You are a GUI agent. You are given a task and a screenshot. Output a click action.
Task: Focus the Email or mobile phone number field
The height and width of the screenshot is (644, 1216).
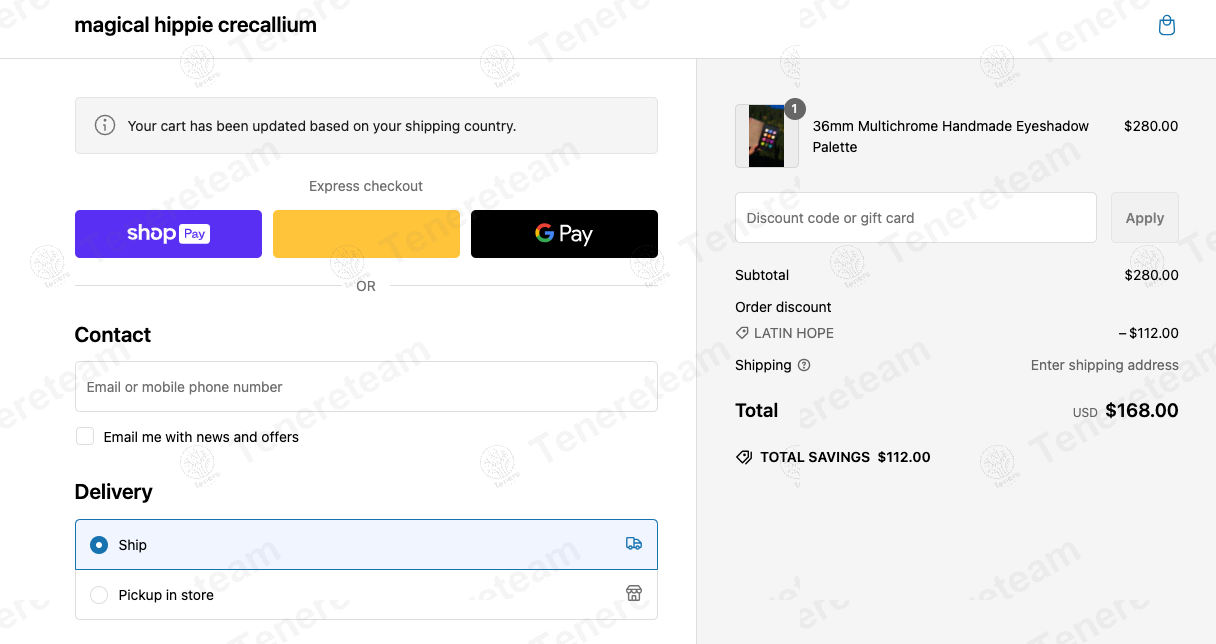366,386
